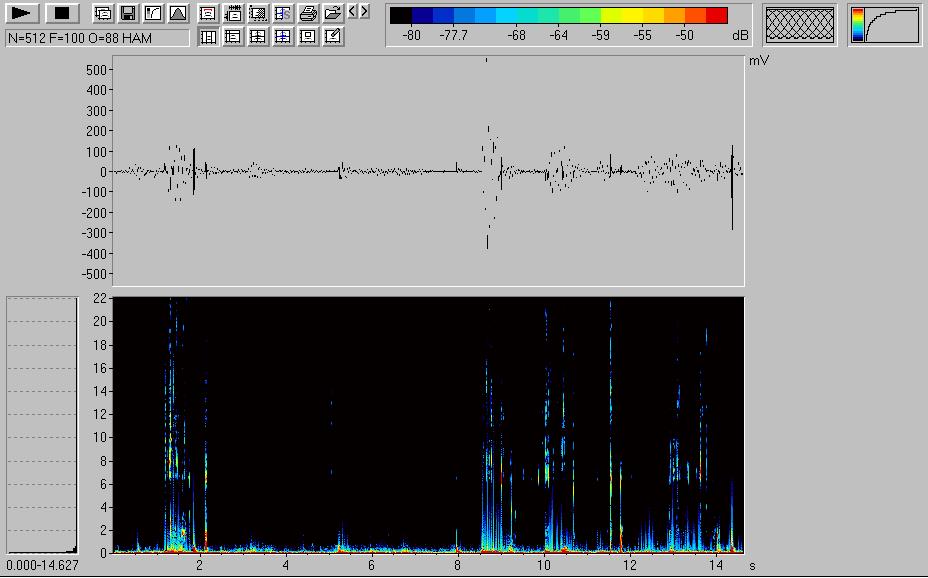Click the power spectrum panel left of spectrogram
The image size is (928, 578).
(42, 424)
